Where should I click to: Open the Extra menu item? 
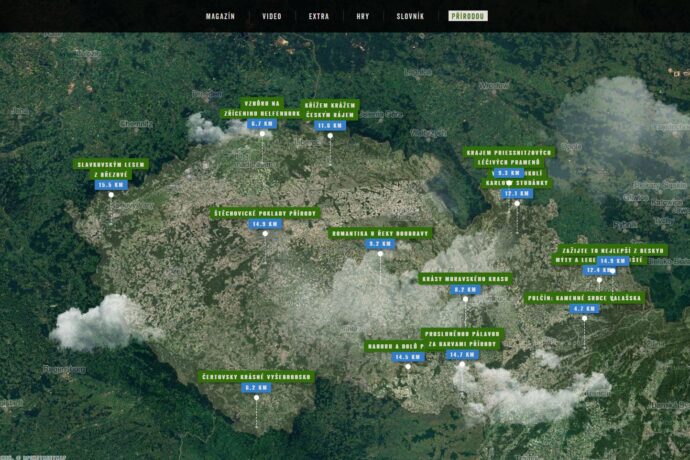319,16
